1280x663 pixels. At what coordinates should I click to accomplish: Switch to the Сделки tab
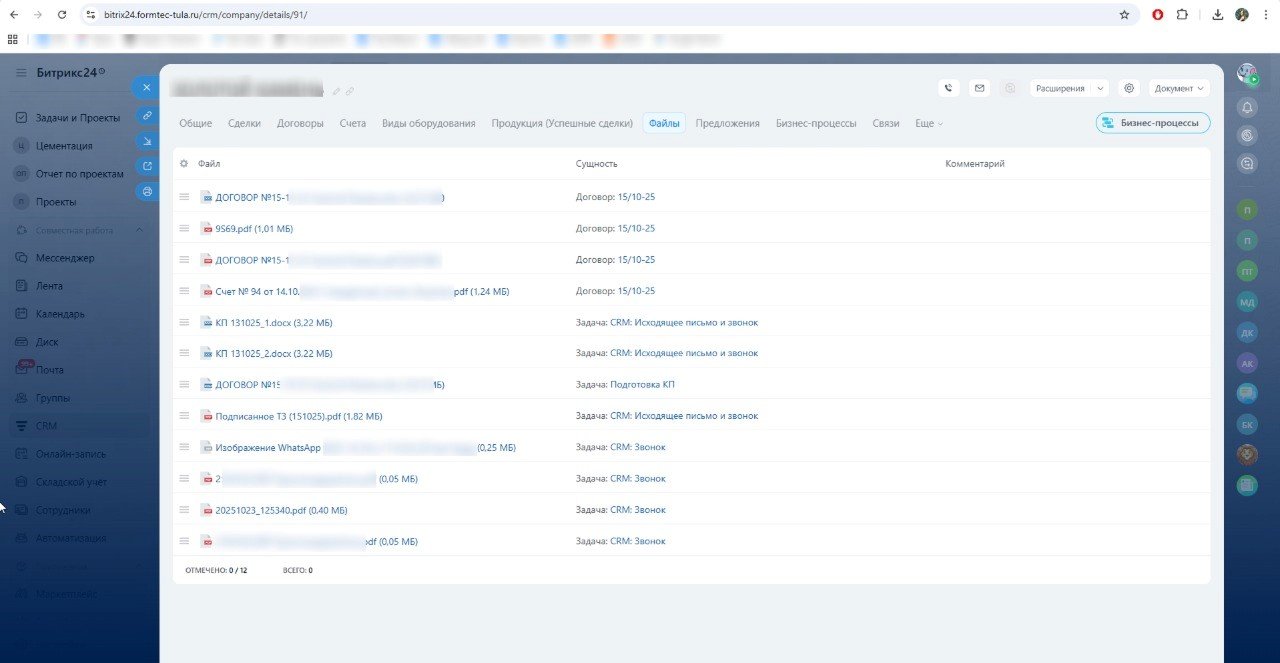pos(244,124)
